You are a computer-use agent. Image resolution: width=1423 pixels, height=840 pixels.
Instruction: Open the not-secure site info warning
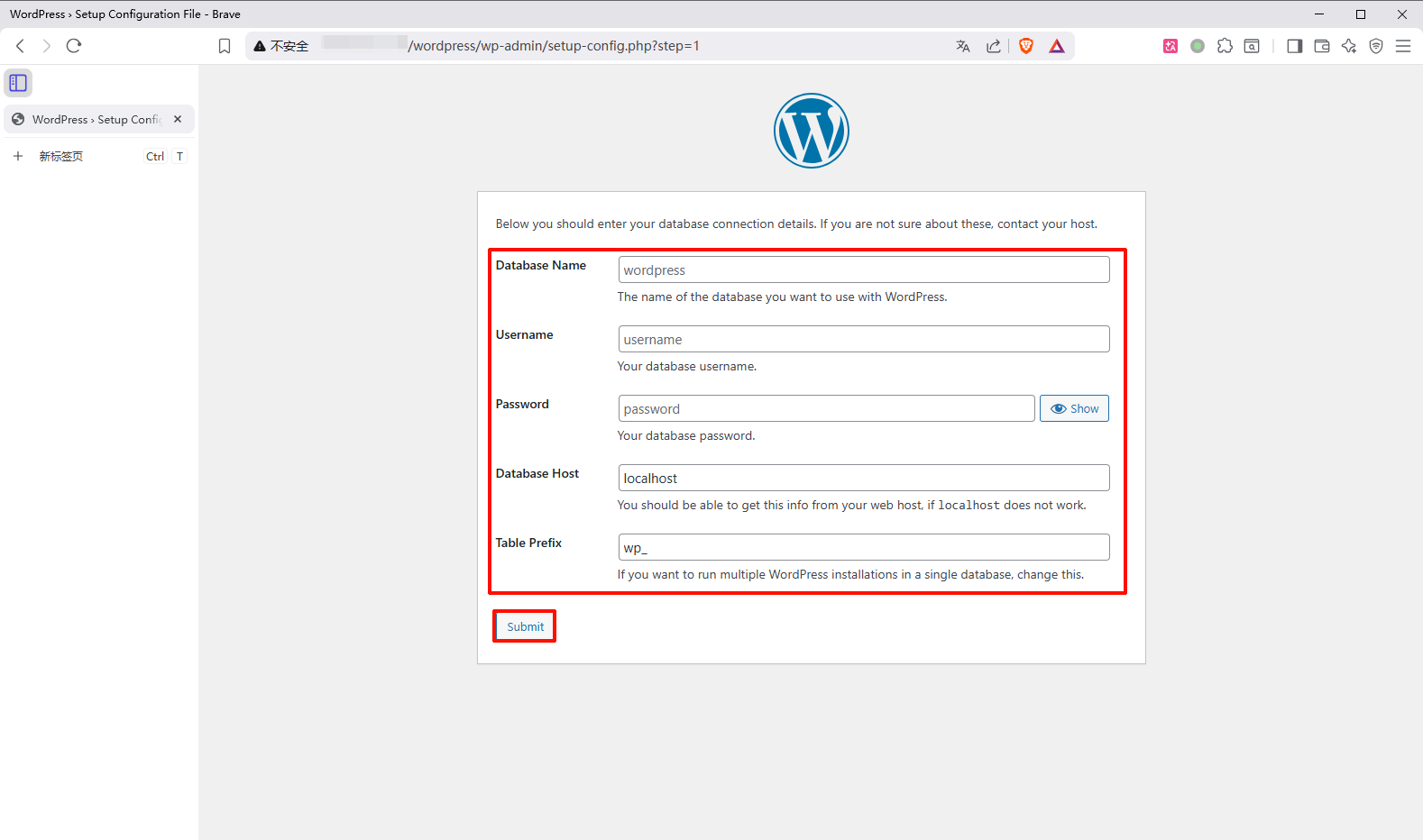point(280,46)
